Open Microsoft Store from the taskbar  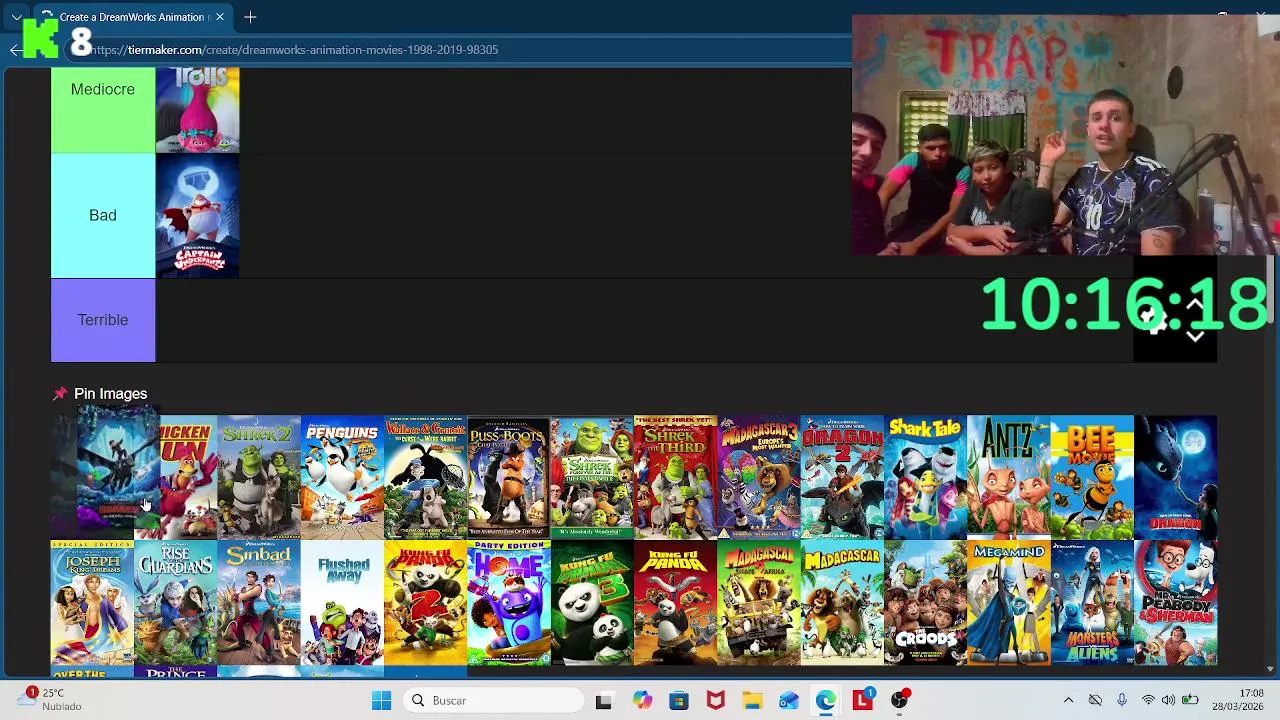point(678,701)
